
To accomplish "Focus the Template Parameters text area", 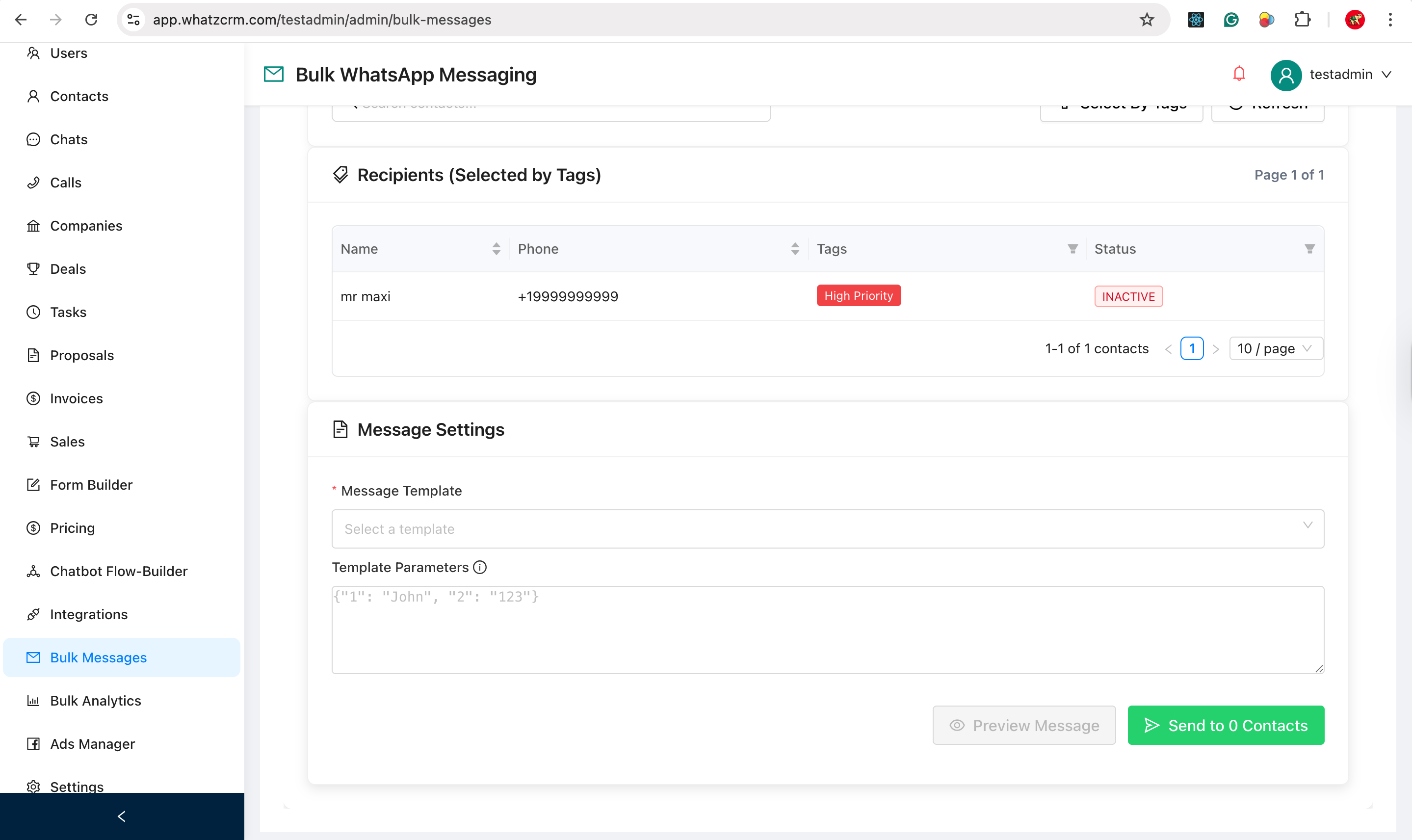I will [827, 630].
